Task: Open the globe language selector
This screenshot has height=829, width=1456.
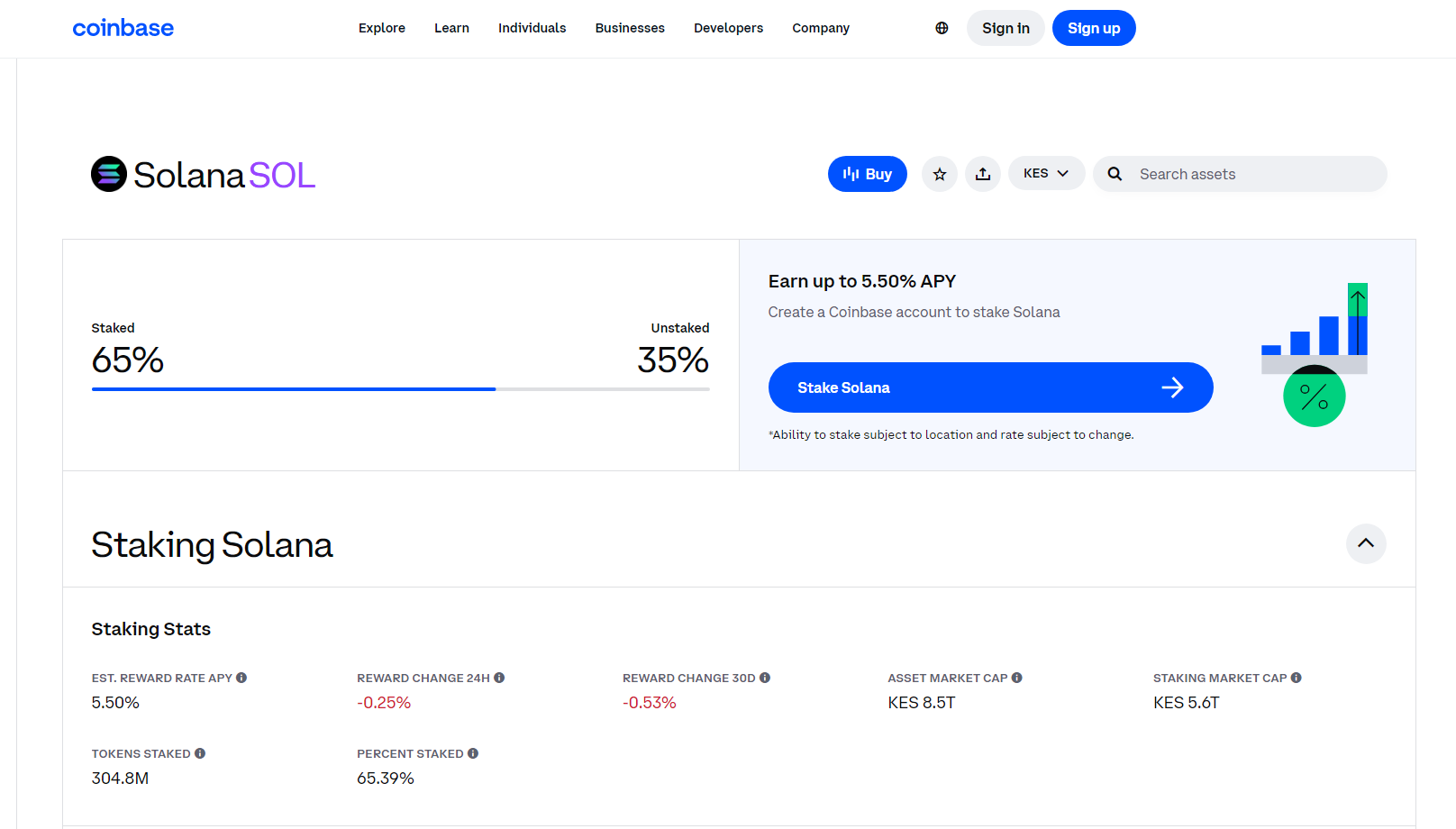Action: pyautogui.click(x=942, y=28)
